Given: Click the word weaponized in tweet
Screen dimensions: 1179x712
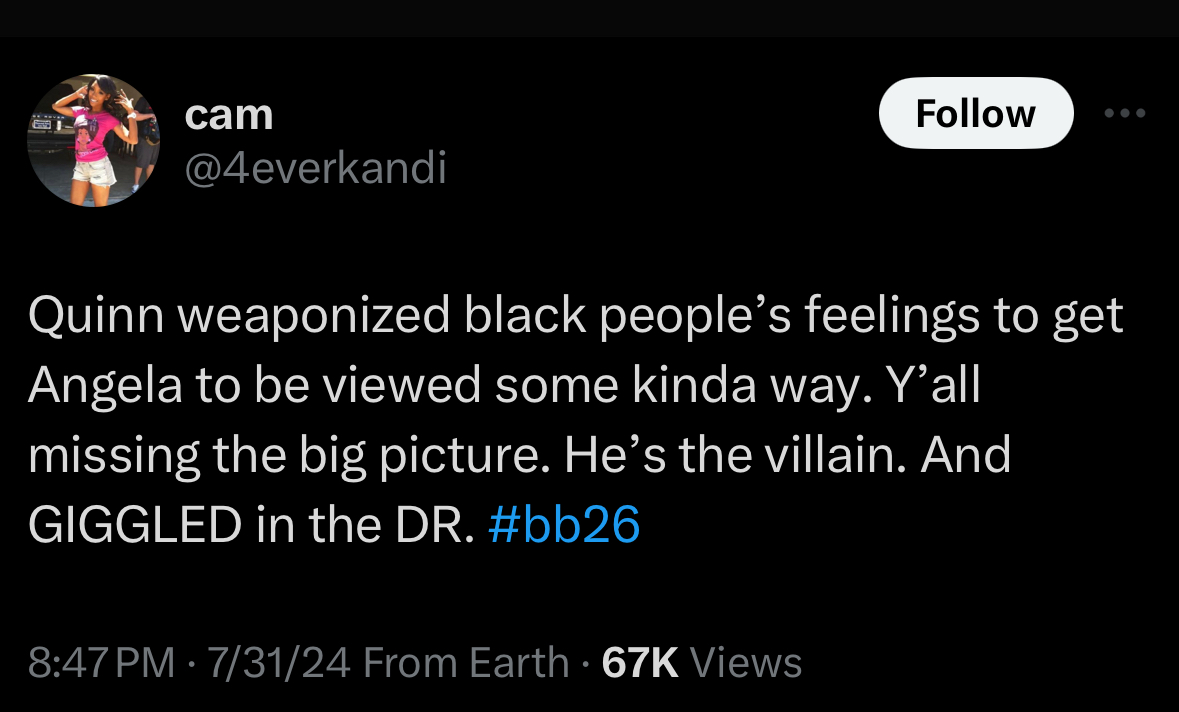Looking at the screenshot, I should [x=314, y=315].
